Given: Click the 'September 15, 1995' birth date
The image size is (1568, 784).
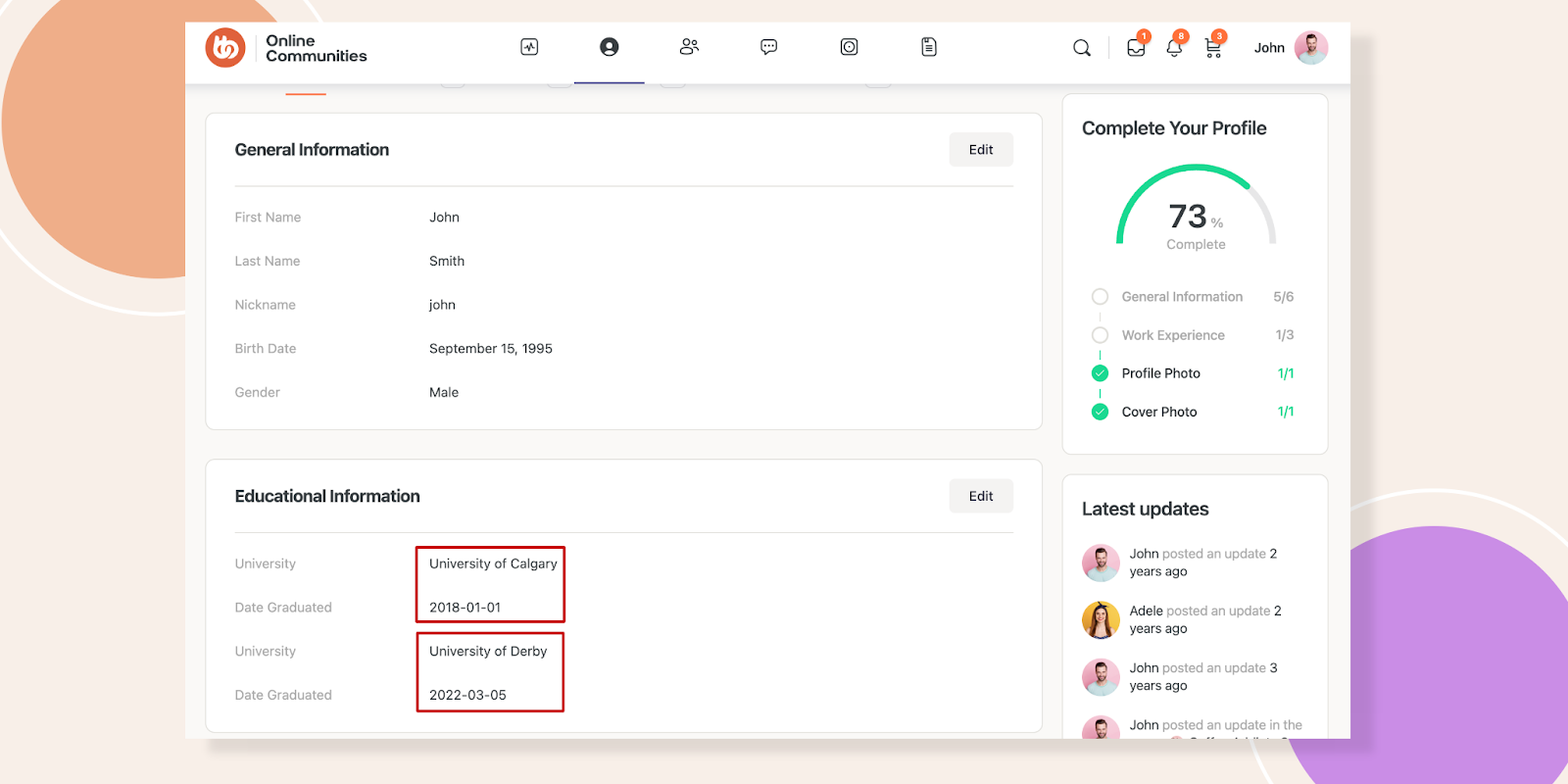Looking at the screenshot, I should pos(491,349).
